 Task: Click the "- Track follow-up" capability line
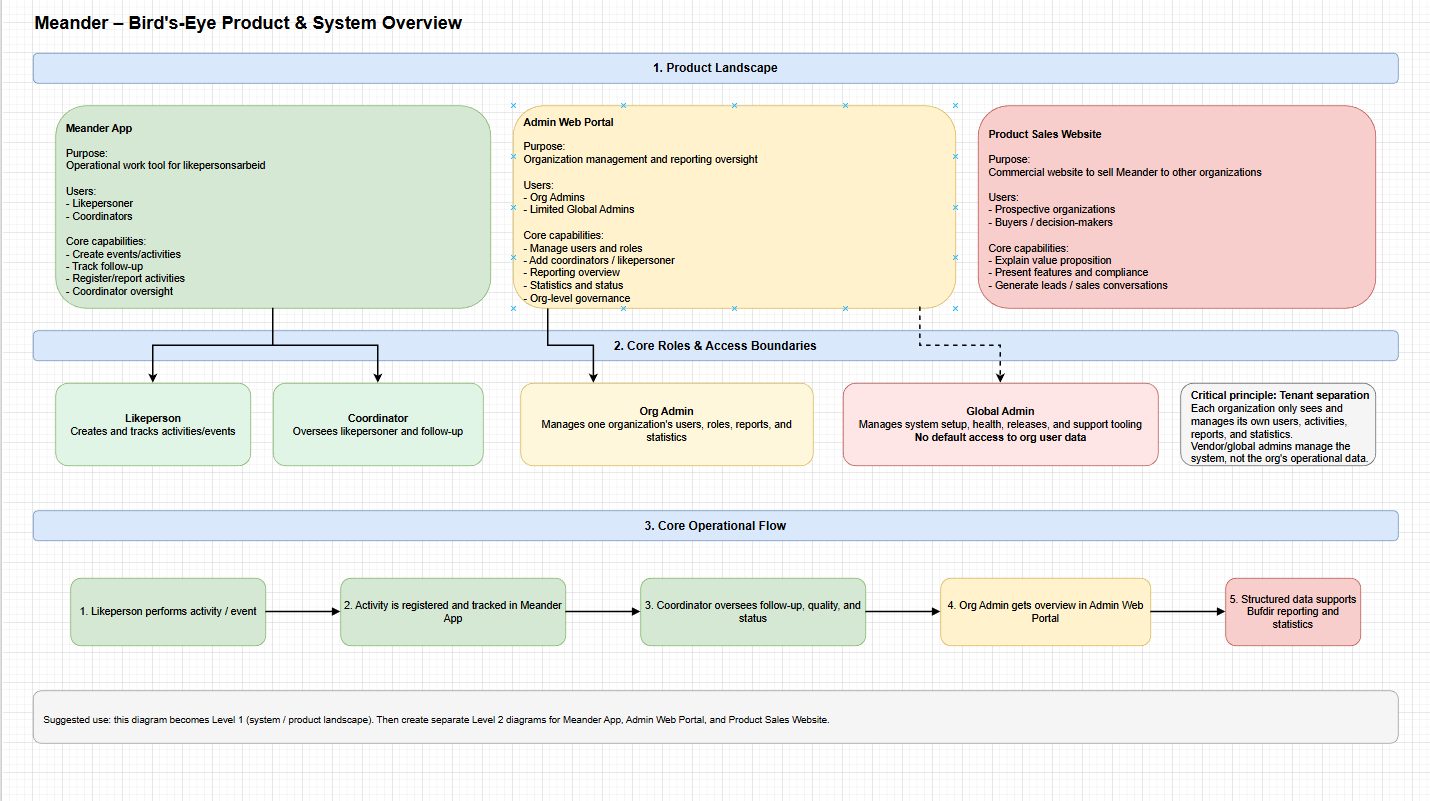[x=105, y=267]
